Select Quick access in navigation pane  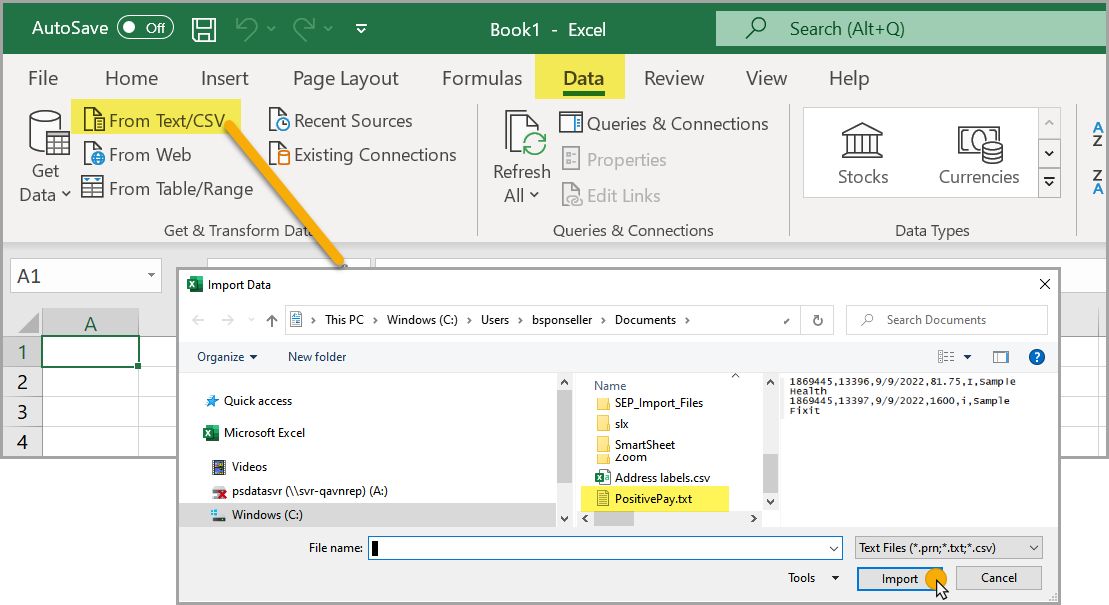coord(248,401)
